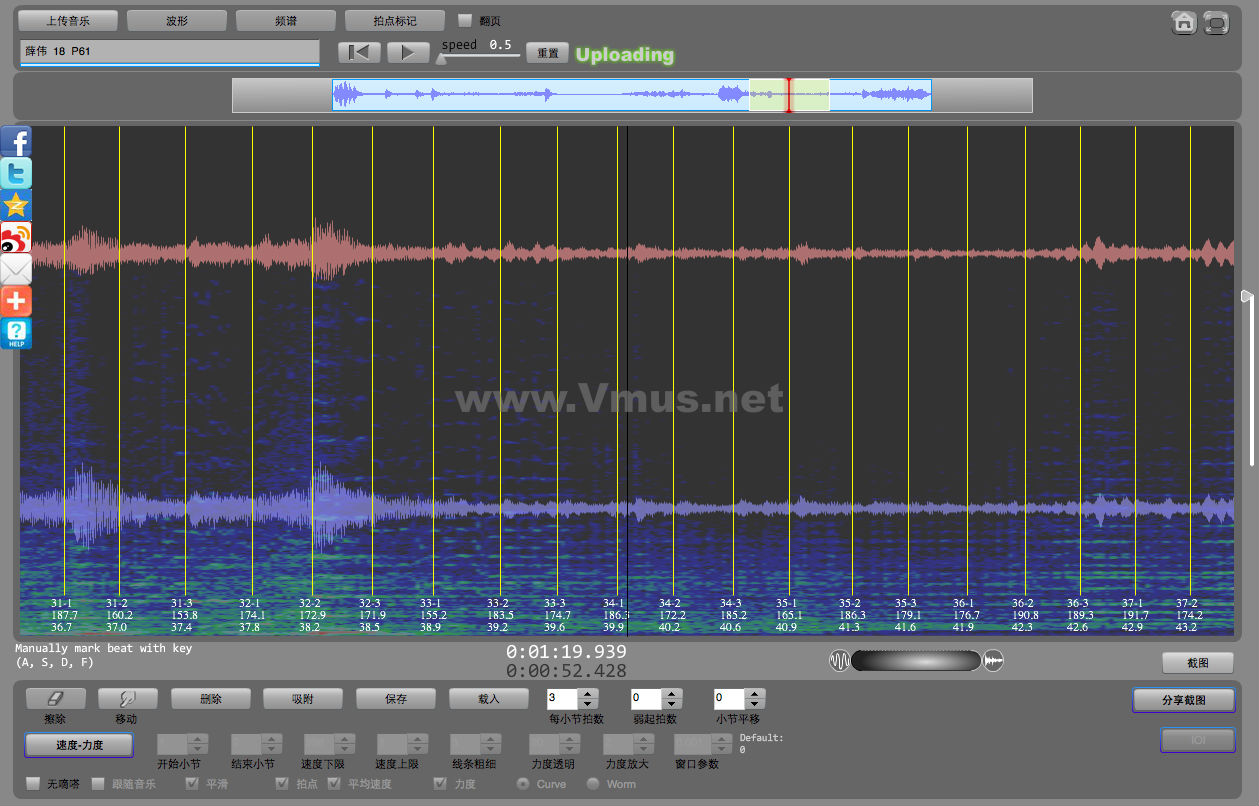Screen dimensions: 1259x806
Task: Increase the 每小节拍数 beats-per-bar value
Action: pyautogui.click(x=588, y=693)
